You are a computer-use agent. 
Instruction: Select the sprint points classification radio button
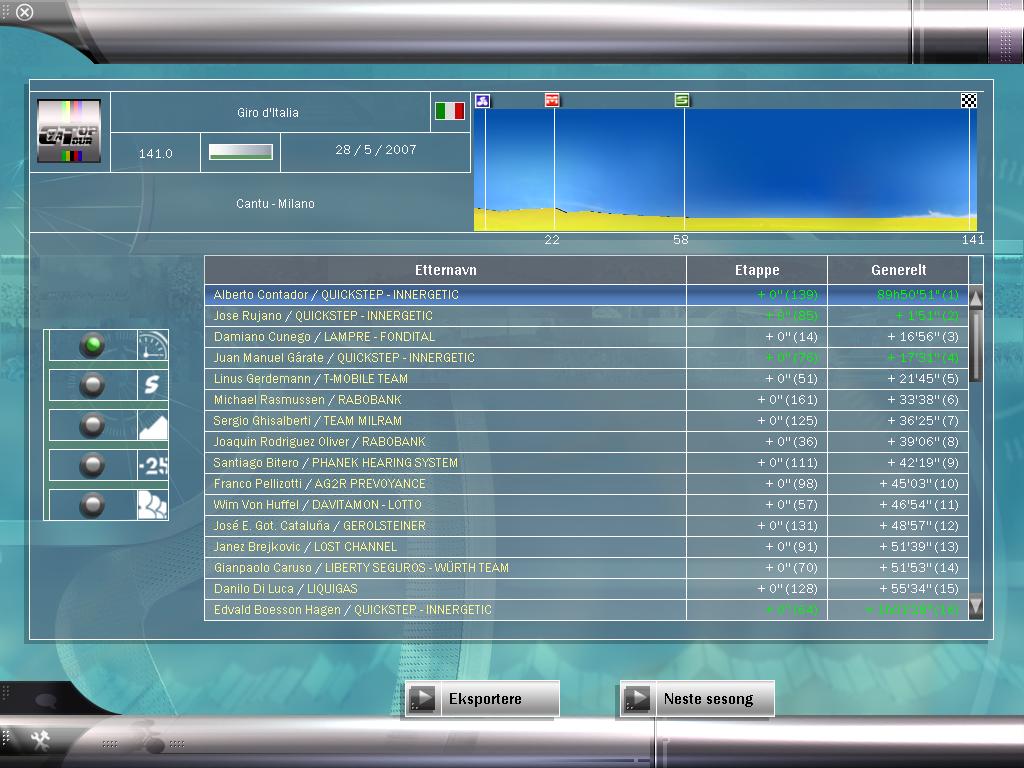[x=93, y=385]
